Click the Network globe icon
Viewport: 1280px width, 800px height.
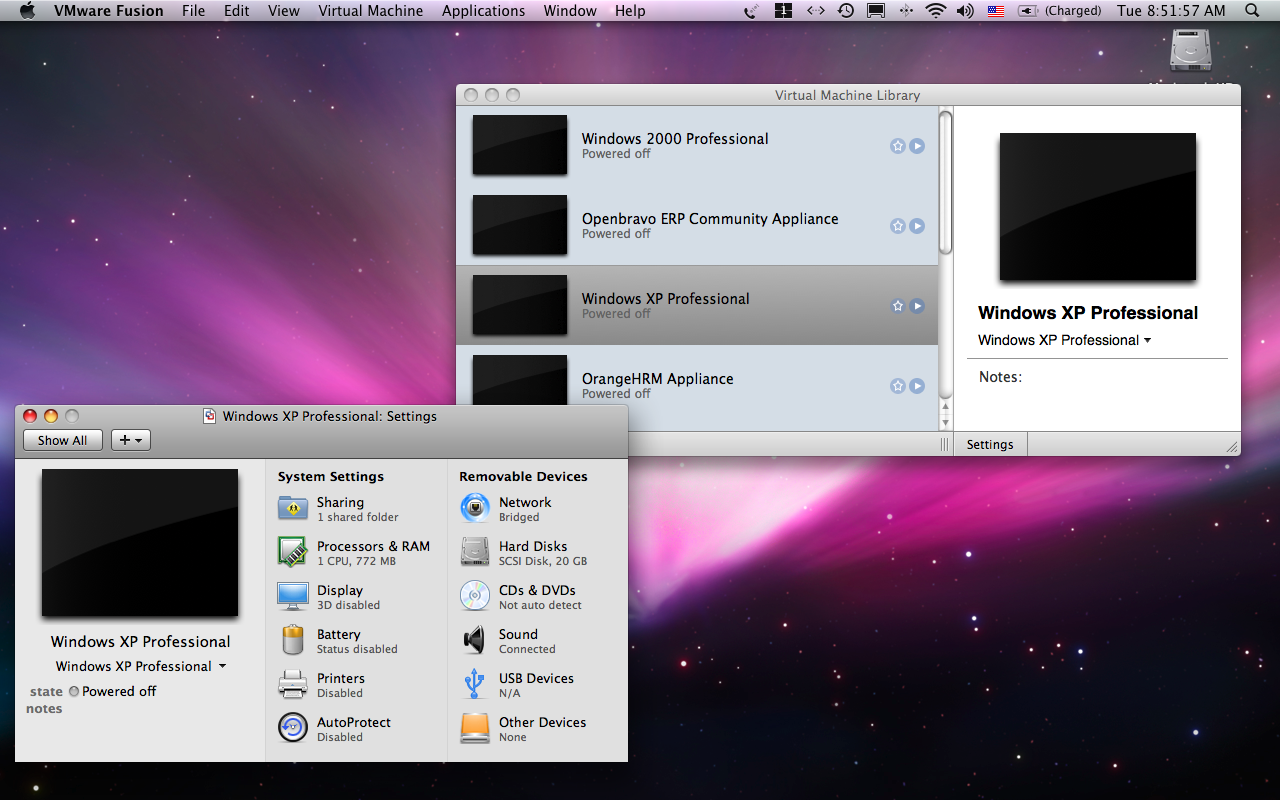pyautogui.click(x=475, y=508)
